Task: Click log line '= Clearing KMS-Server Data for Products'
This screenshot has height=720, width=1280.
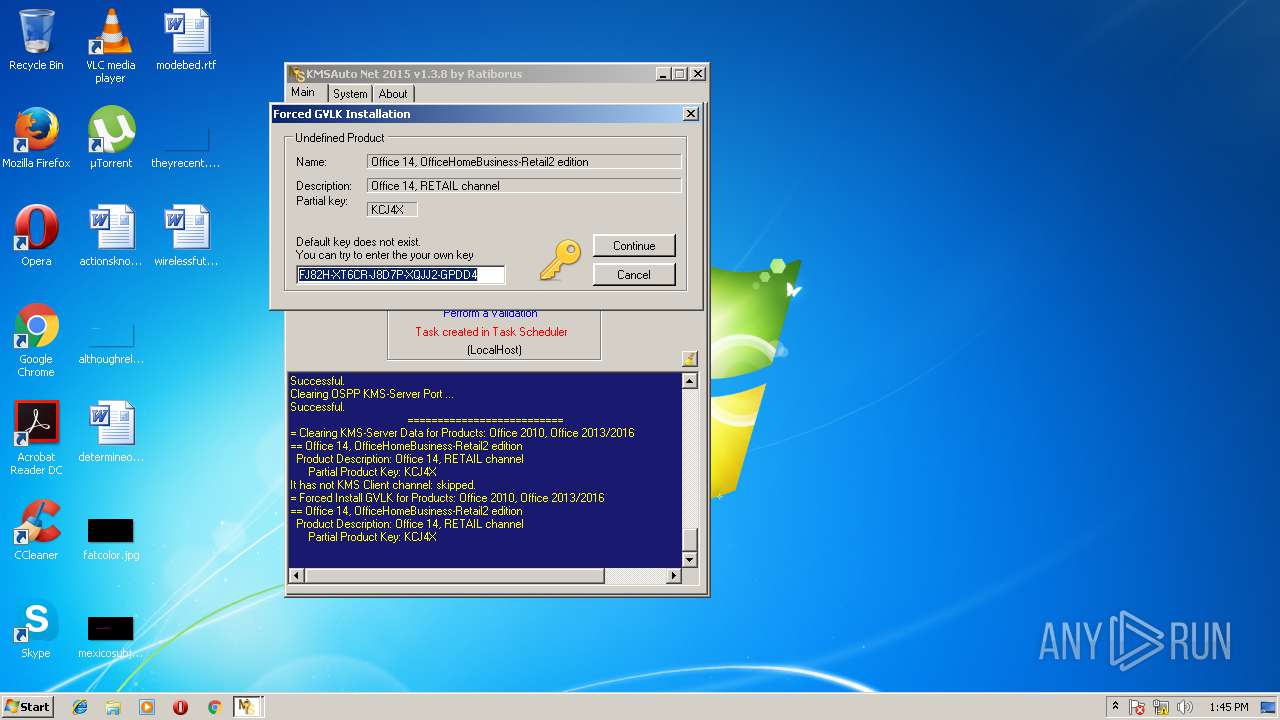Action: pyautogui.click(x=462, y=433)
